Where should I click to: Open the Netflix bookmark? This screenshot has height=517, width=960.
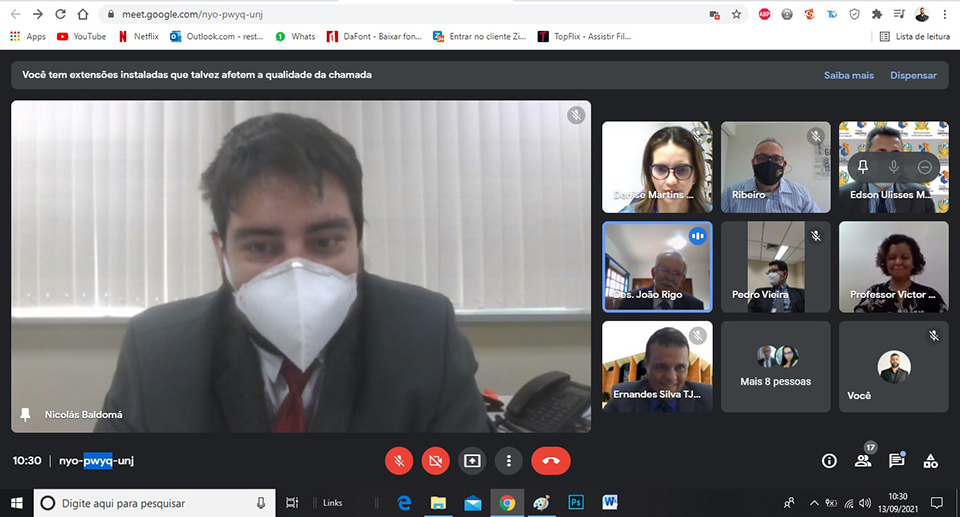[x=138, y=36]
